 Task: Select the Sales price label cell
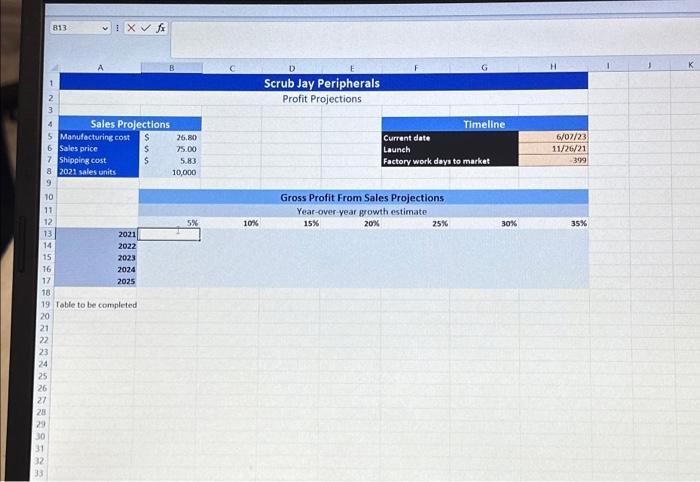point(99,149)
